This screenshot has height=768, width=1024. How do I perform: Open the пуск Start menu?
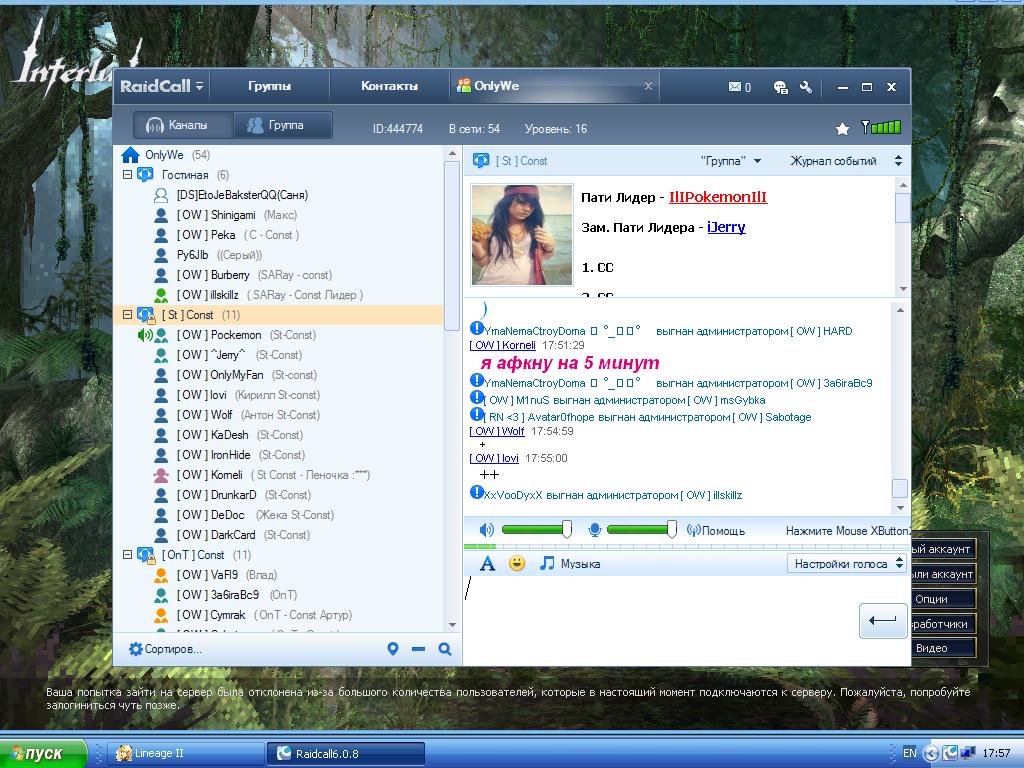[x=43, y=753]
